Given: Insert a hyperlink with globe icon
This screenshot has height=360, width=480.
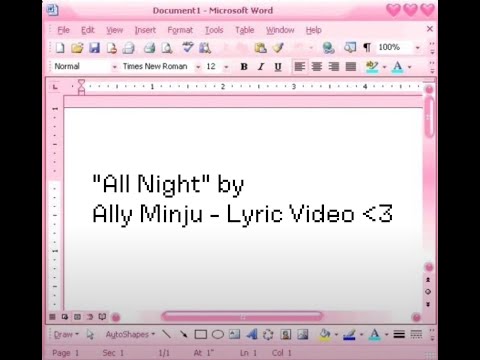Looking at the screenshot, I should (328, 48).
